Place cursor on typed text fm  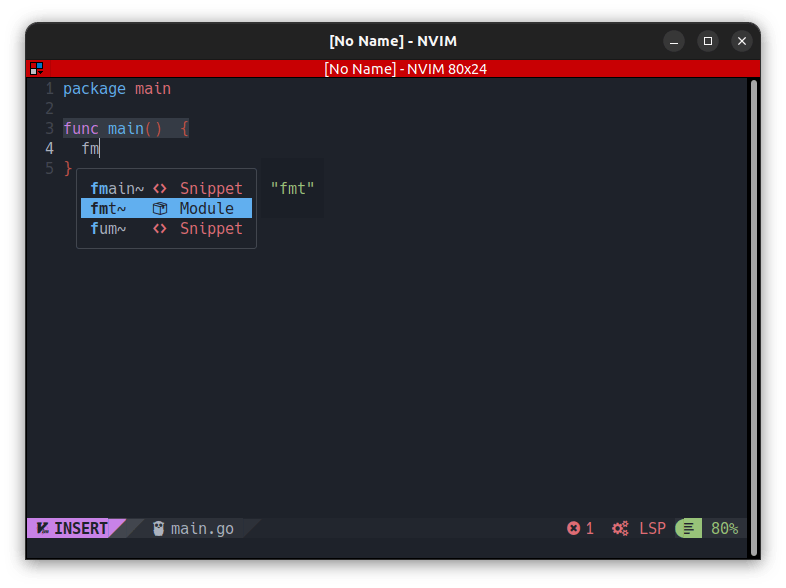[91, 148]
